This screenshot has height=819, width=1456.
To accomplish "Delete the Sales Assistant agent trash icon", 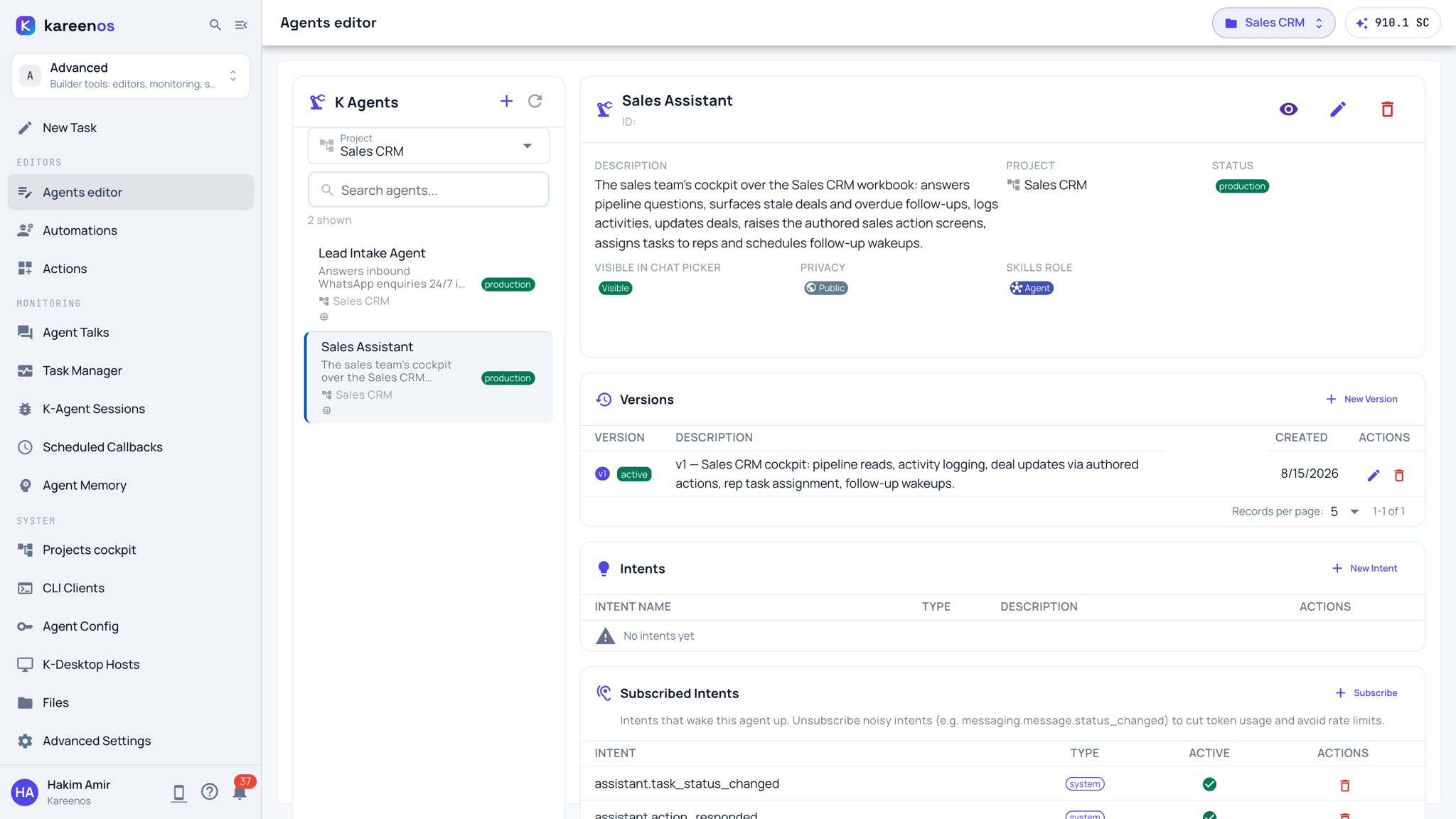I will click(1387, 109).
